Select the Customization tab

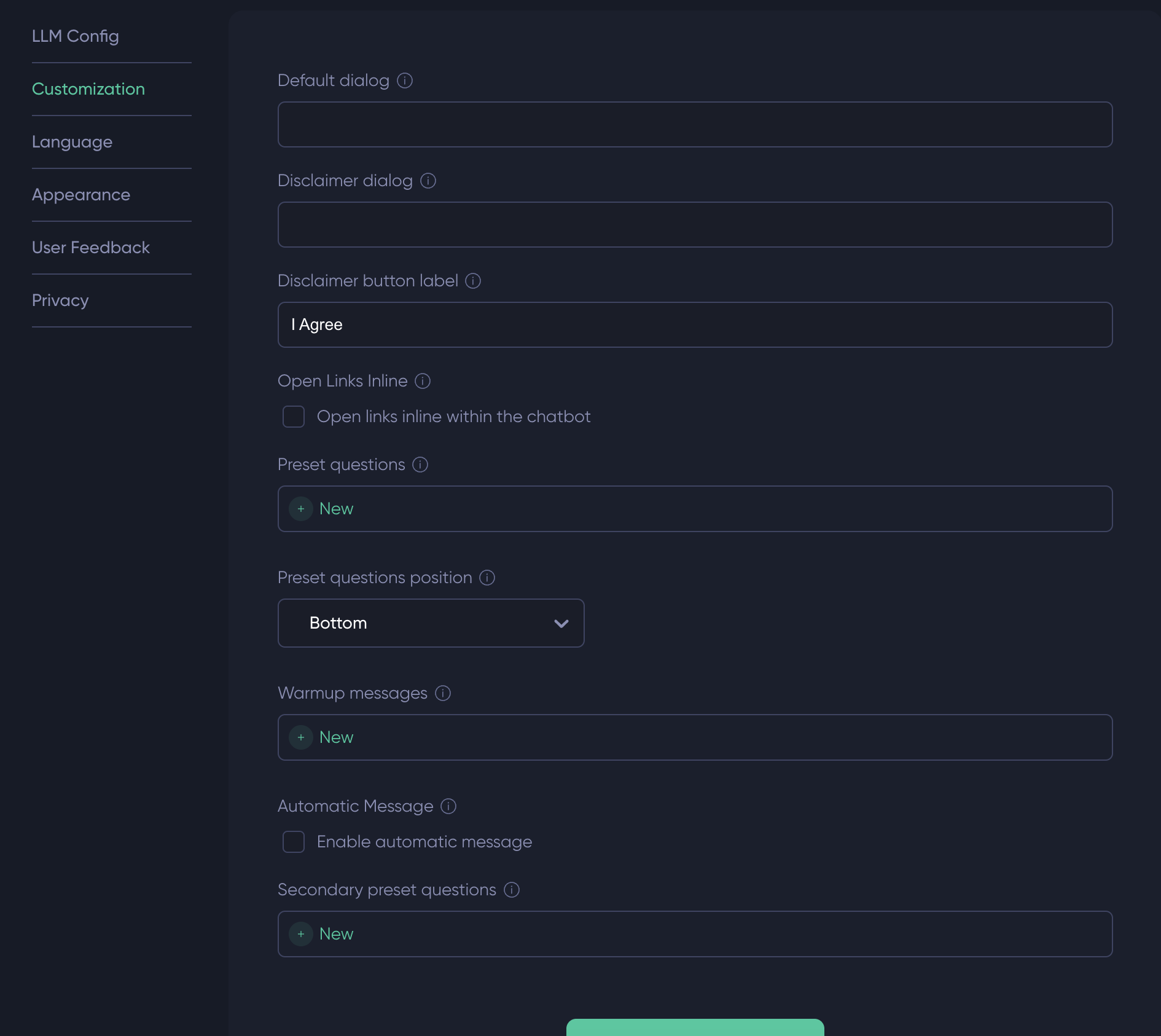point(88,89)
